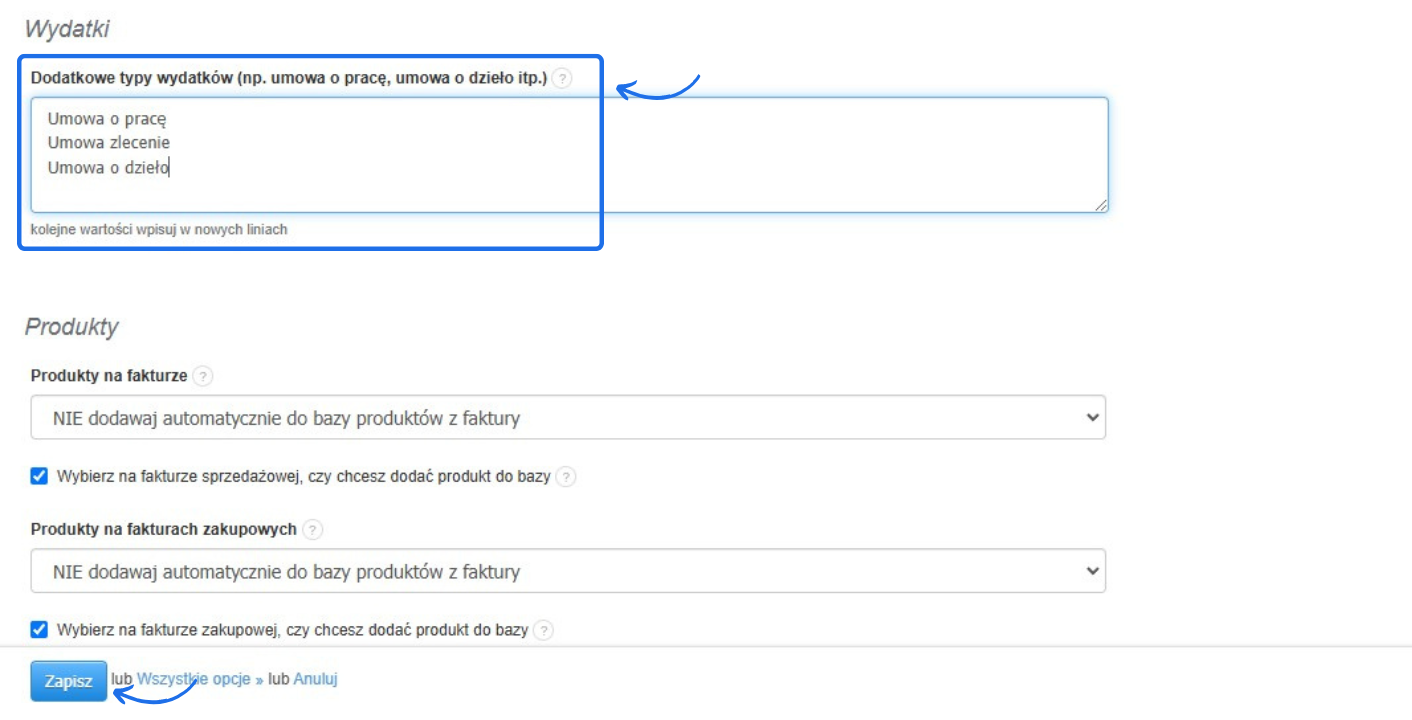The image size is (1412, 720).
Task: Click the label 'Produkty na fakturze'
Action: point(109,376)
